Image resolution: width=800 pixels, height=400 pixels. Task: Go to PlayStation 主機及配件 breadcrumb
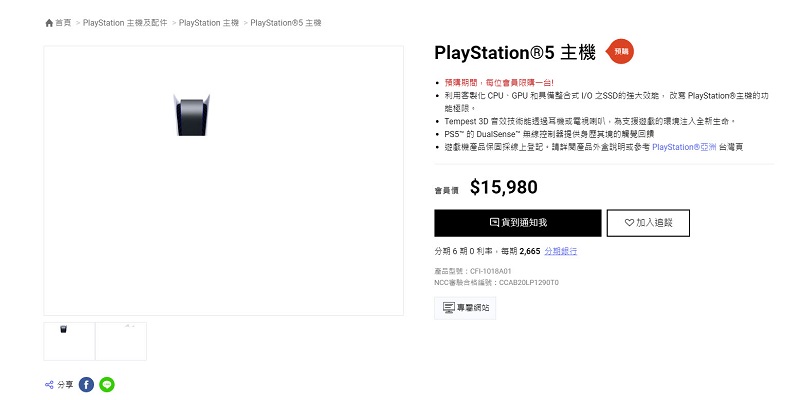(x=125, y=22)
